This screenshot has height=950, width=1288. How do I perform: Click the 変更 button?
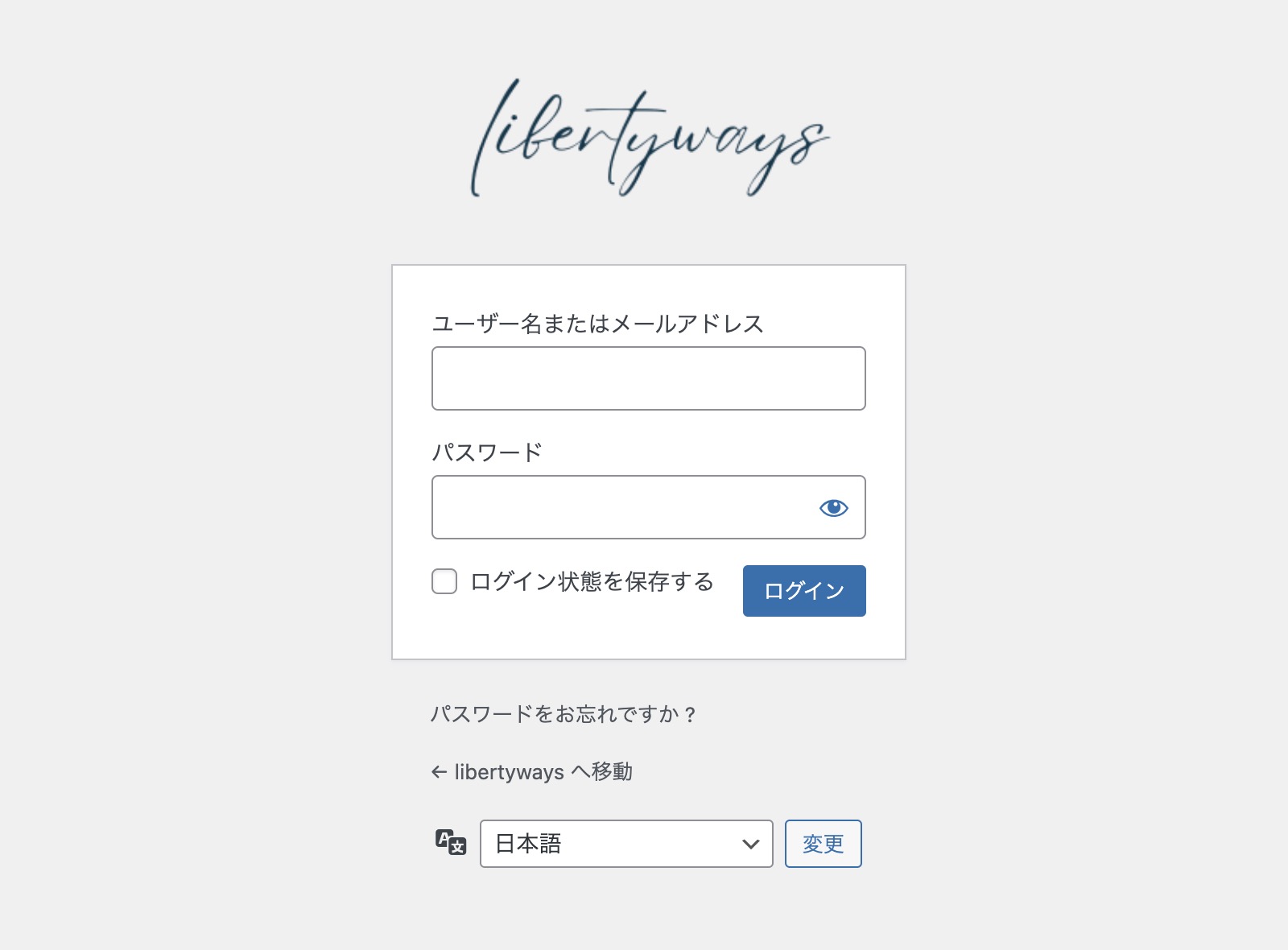tap(823, 844)
